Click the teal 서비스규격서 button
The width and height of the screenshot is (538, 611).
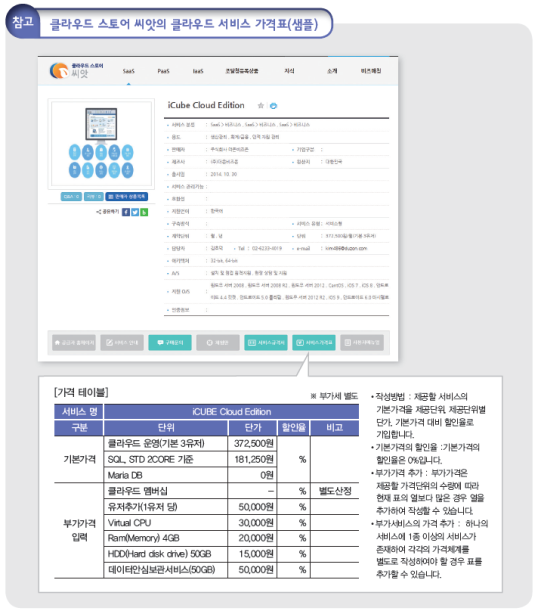(266, 343)
